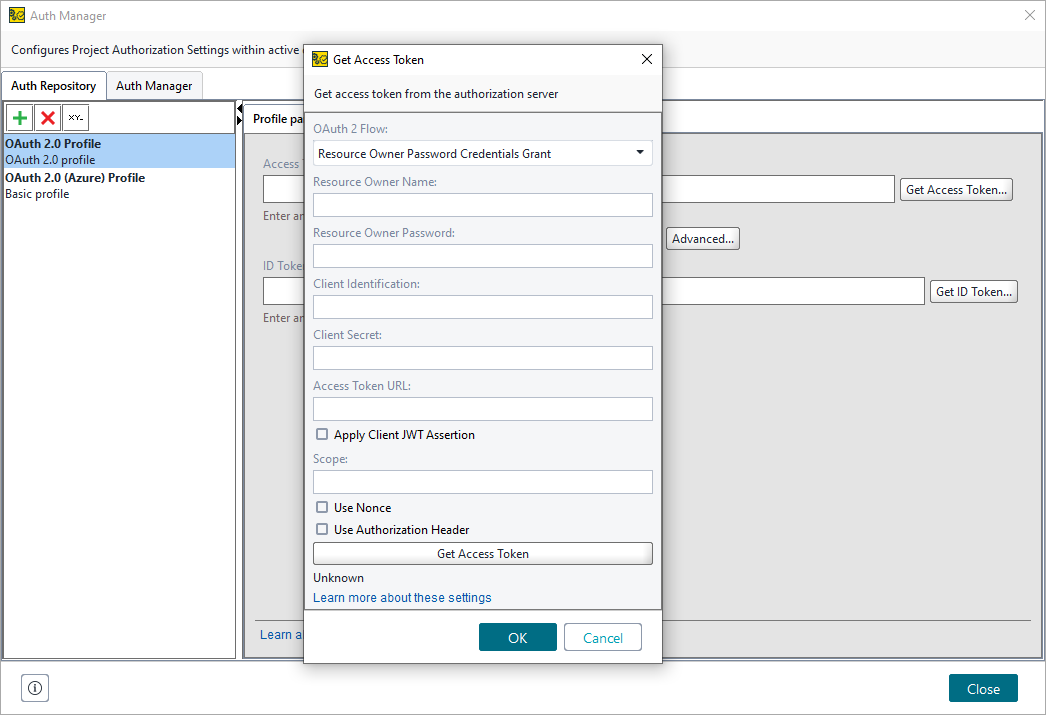The height and width of the screenshot is (715, 1046).
Task: Click the Get Access Token dialog icon
Action: 320,59
